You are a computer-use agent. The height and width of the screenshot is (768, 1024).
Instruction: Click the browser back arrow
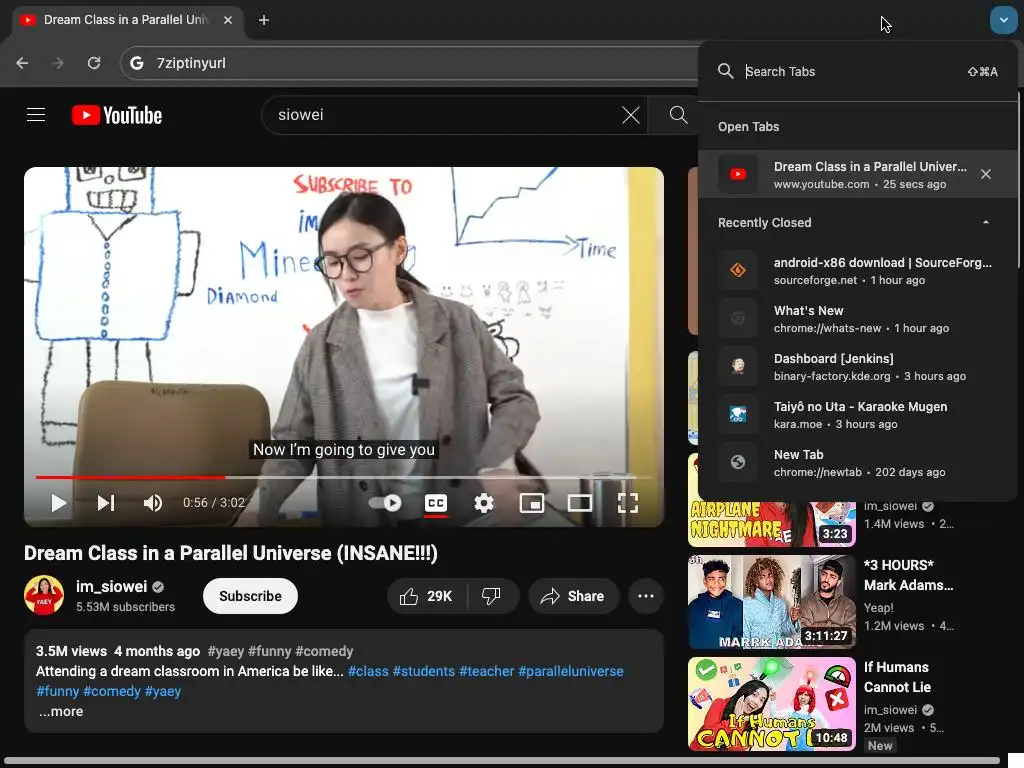[x=22, y=63]
